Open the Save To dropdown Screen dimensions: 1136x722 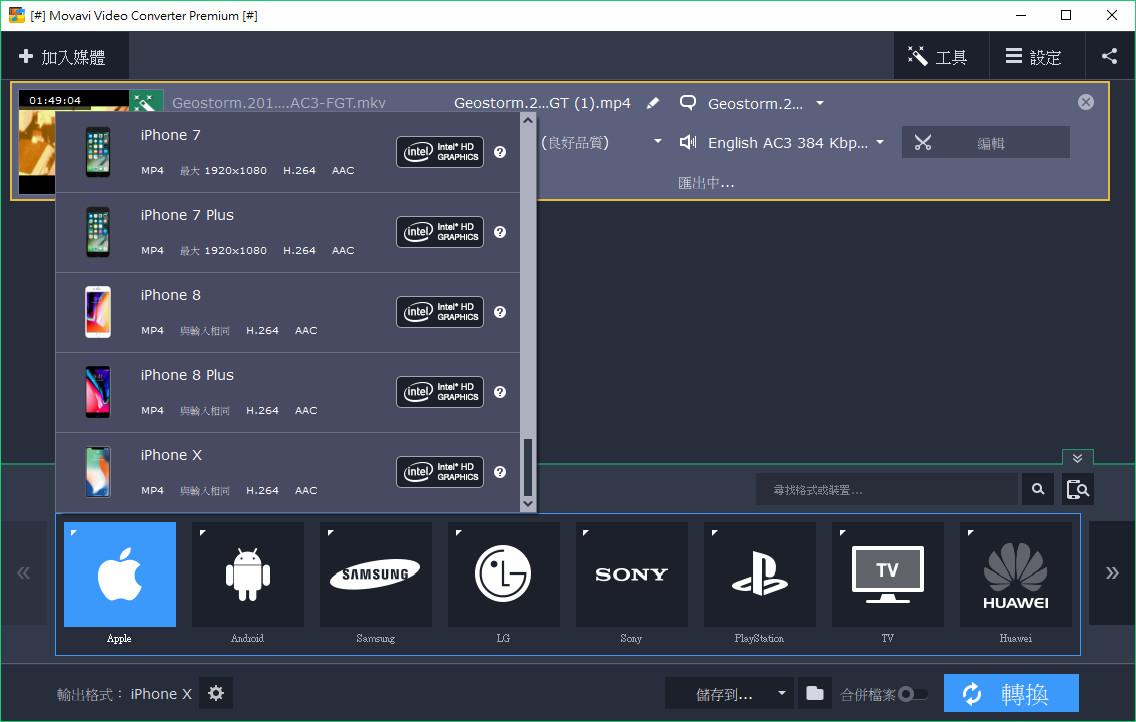729,694
